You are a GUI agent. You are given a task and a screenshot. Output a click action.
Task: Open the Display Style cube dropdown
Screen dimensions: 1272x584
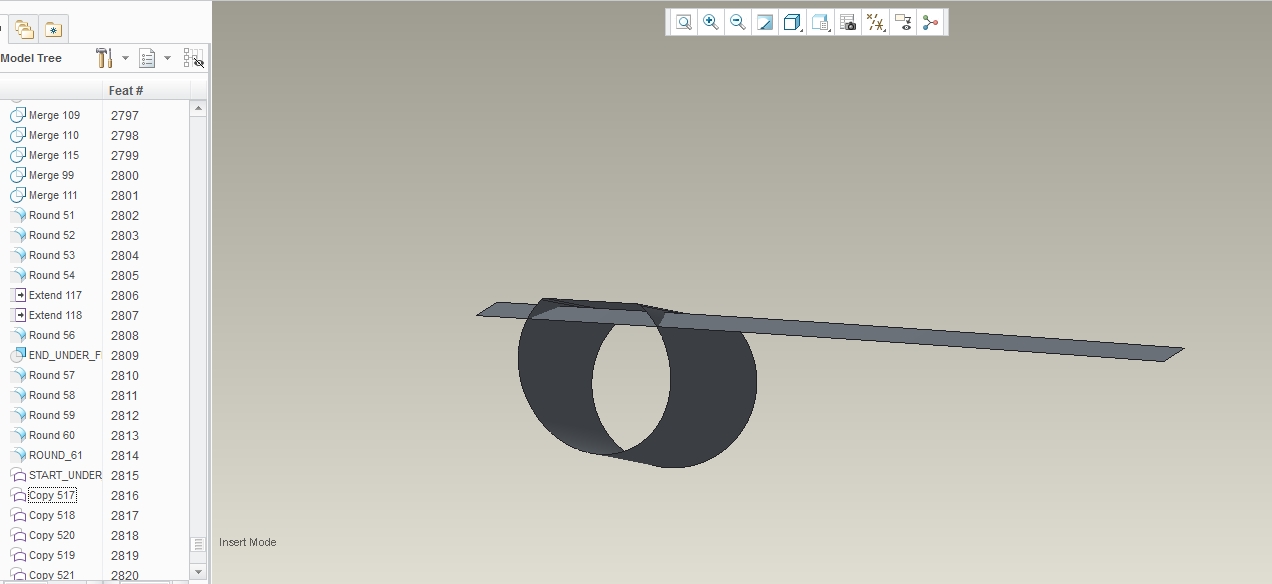coord(793,22)
